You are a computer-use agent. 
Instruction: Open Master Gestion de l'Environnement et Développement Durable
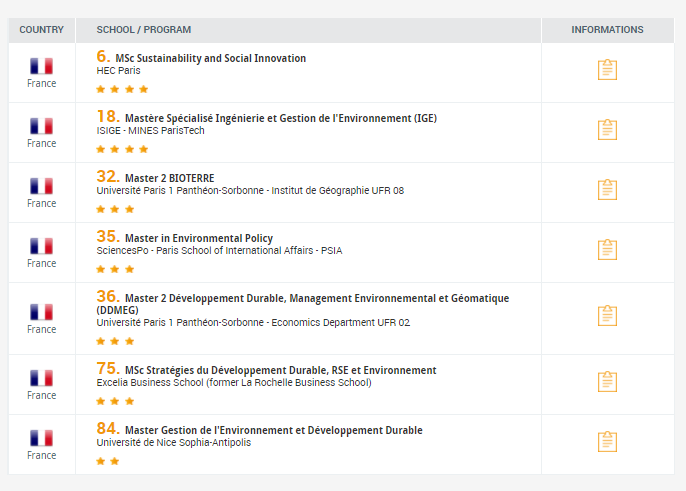[274, 430]
